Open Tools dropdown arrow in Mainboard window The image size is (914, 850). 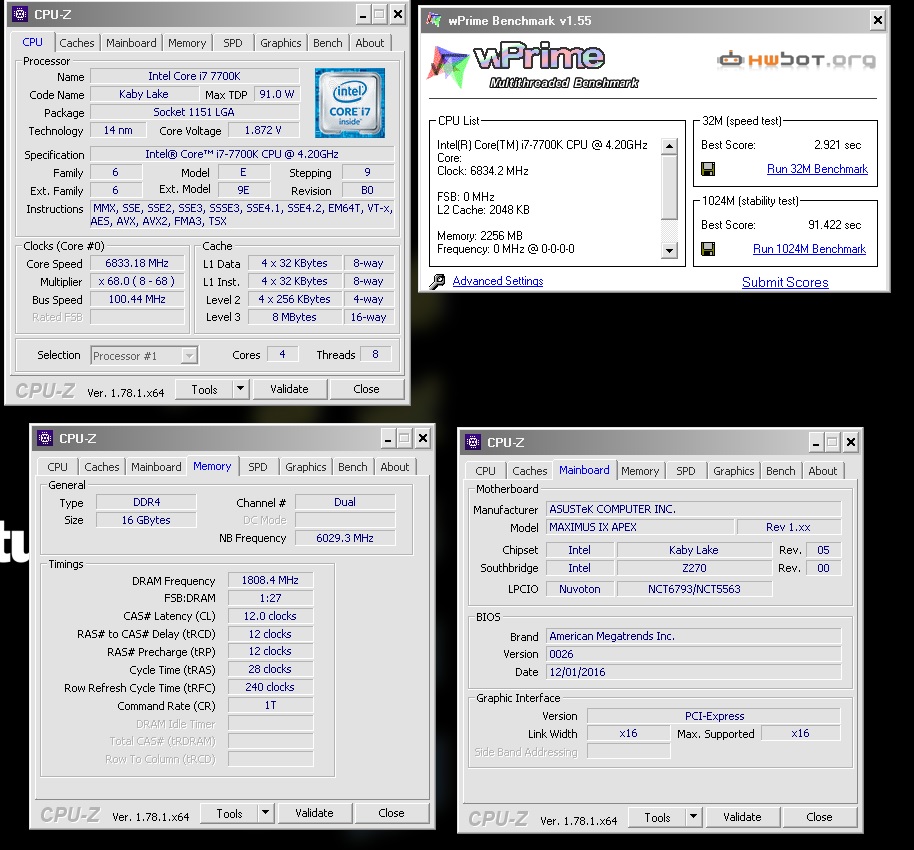tap(693, 816)
